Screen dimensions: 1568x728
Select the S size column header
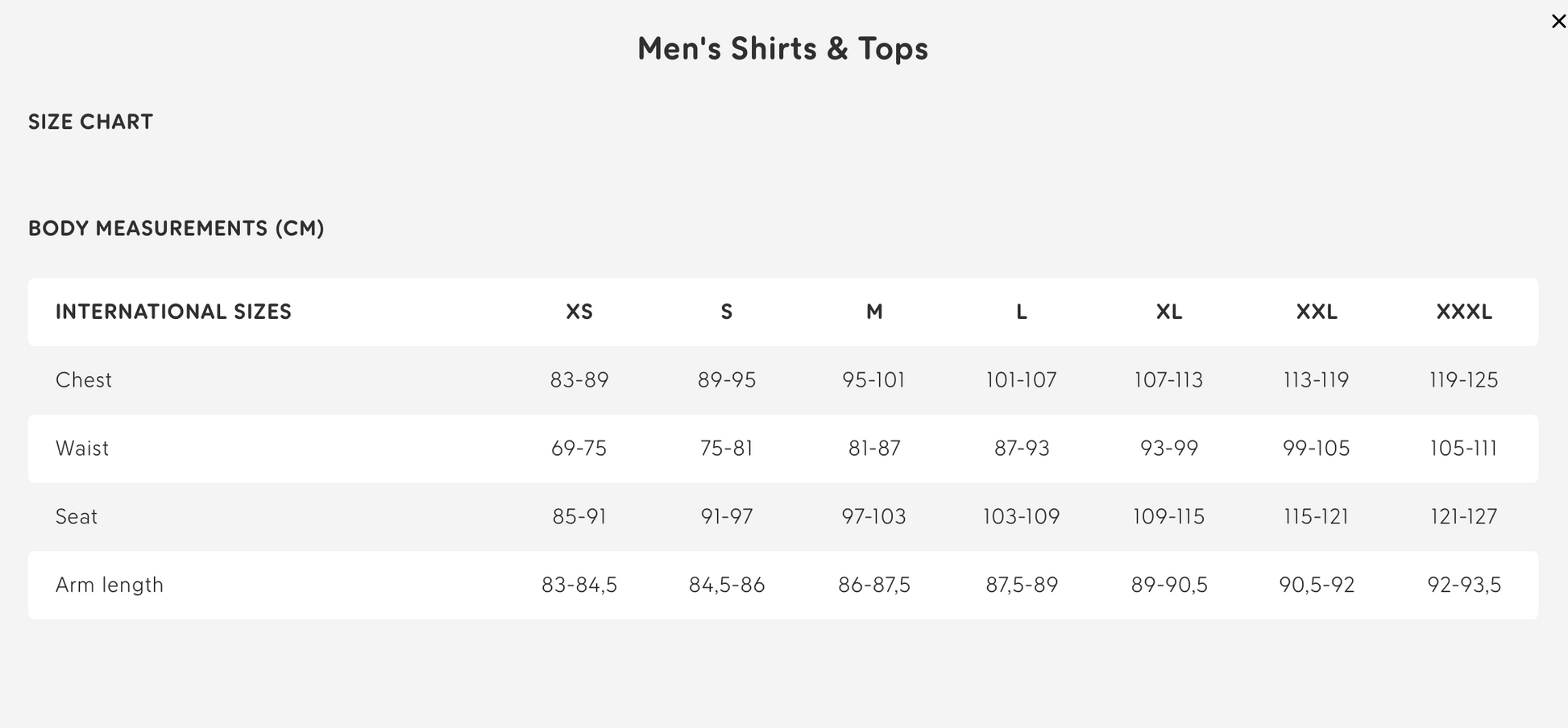(726, 312)
